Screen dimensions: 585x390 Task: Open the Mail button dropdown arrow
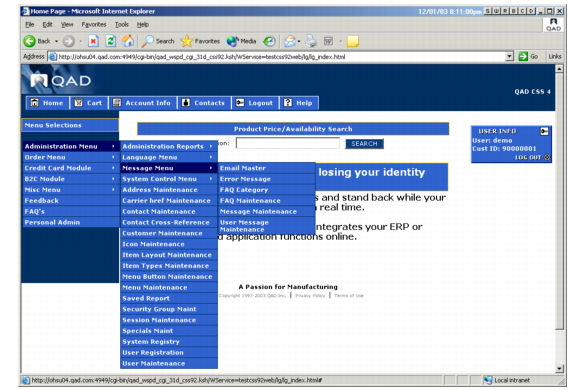pos(299,41)
